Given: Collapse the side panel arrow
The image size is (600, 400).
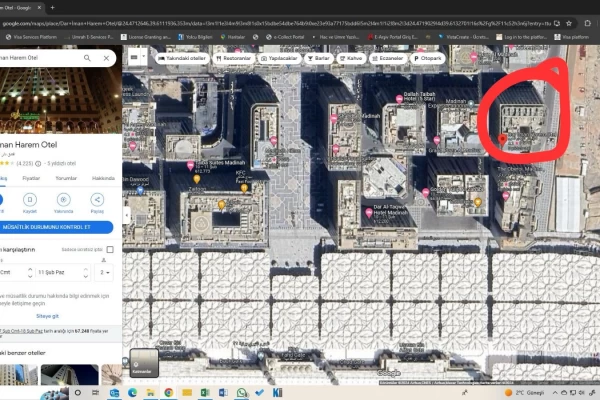Looking at the screenshot, I should (127, 215).
